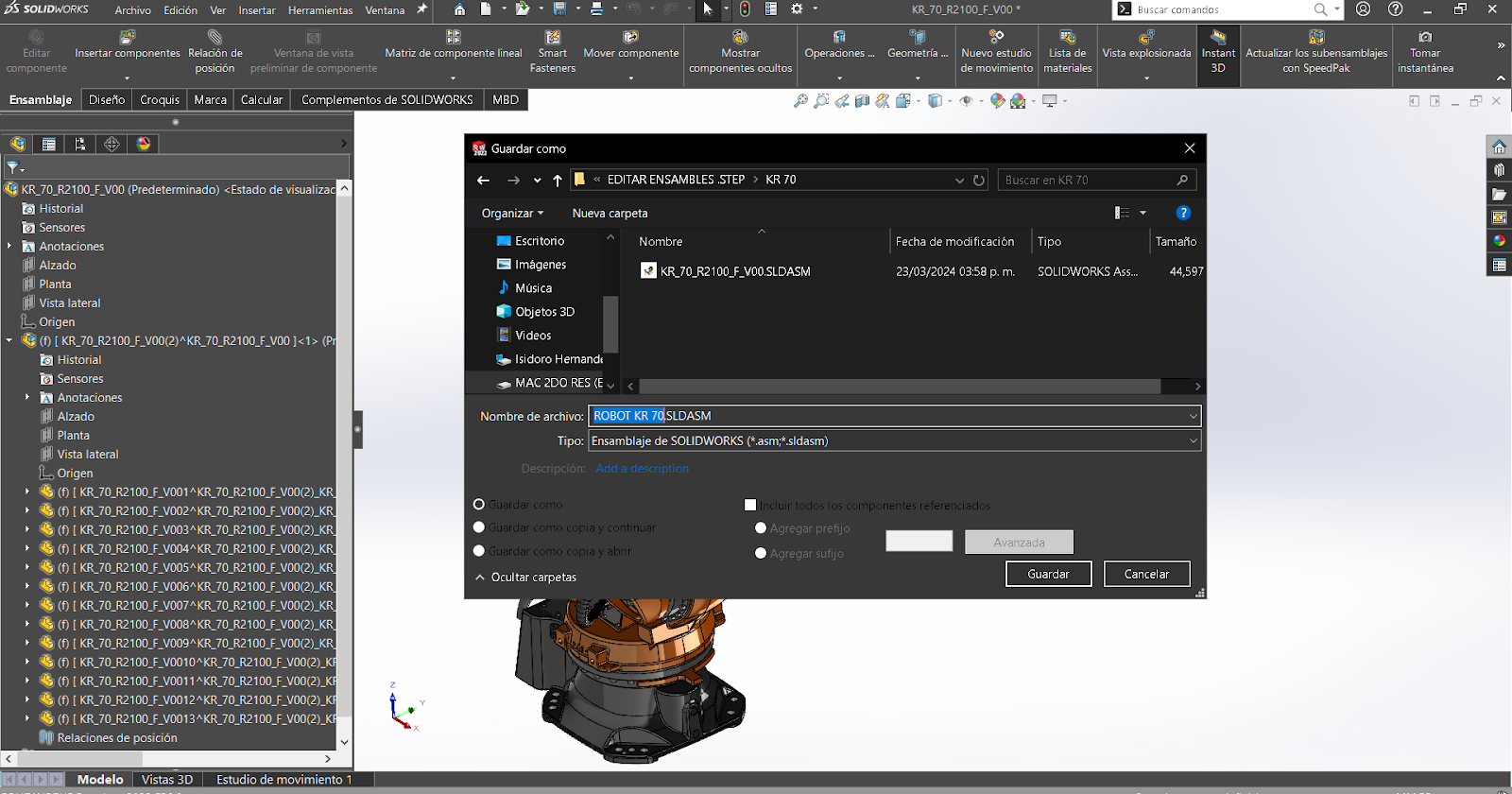The width and height of the screenshot is (1512, 794).
Task: Click Mover componente tool
Action: coord(630,45)
